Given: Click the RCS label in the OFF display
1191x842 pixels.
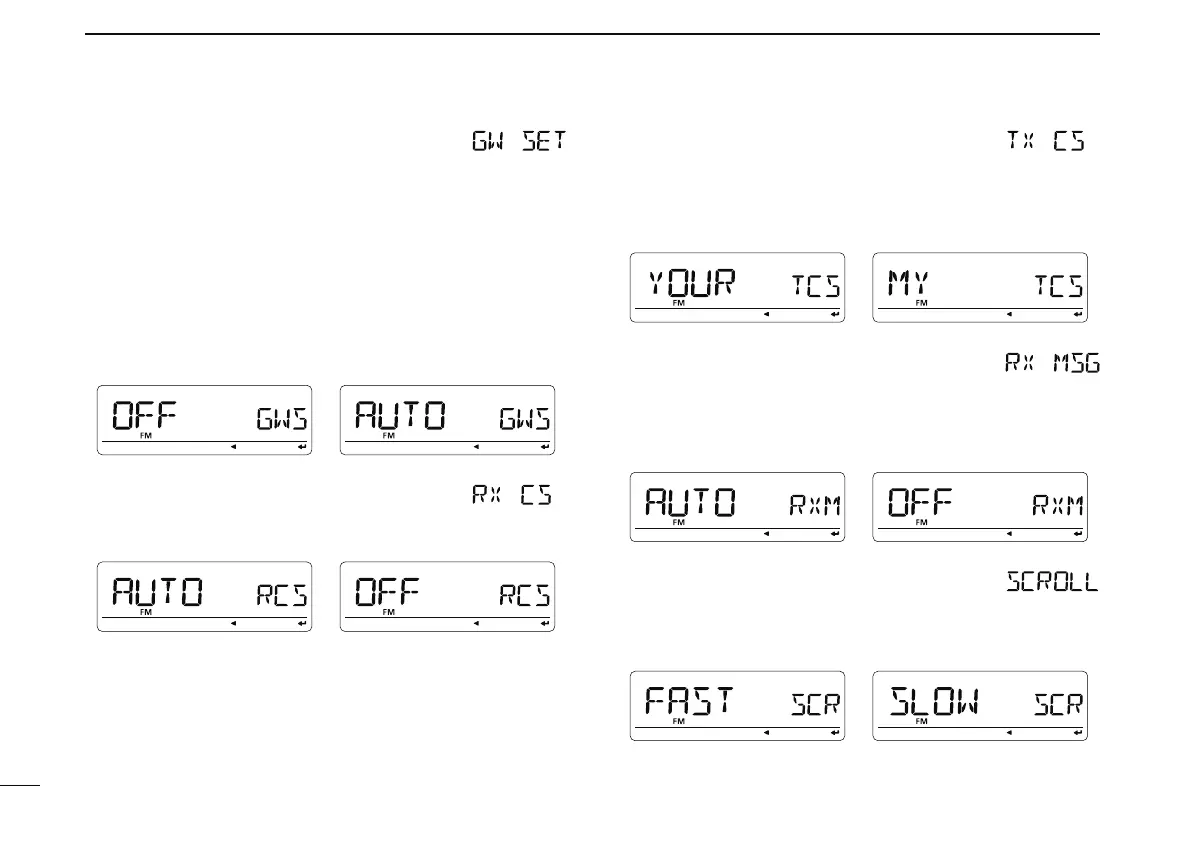Looking at the screenshot, I should [525, 595].
